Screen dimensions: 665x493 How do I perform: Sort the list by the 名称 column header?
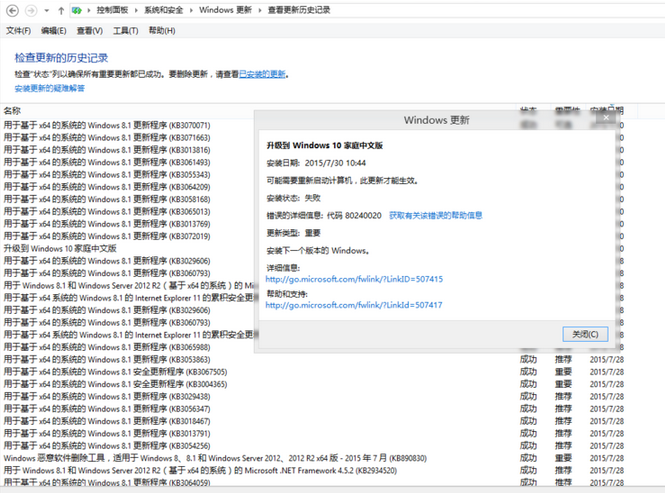12,111
